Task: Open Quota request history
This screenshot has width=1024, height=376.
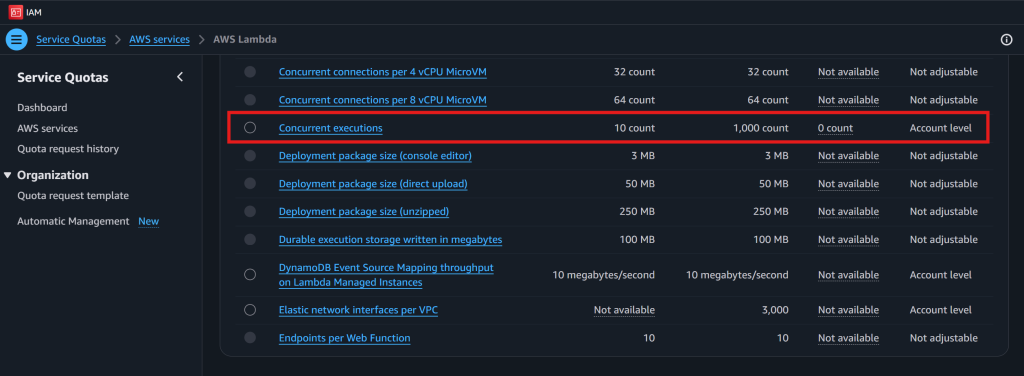Action: pyautogui.click(x=68, y=149)
